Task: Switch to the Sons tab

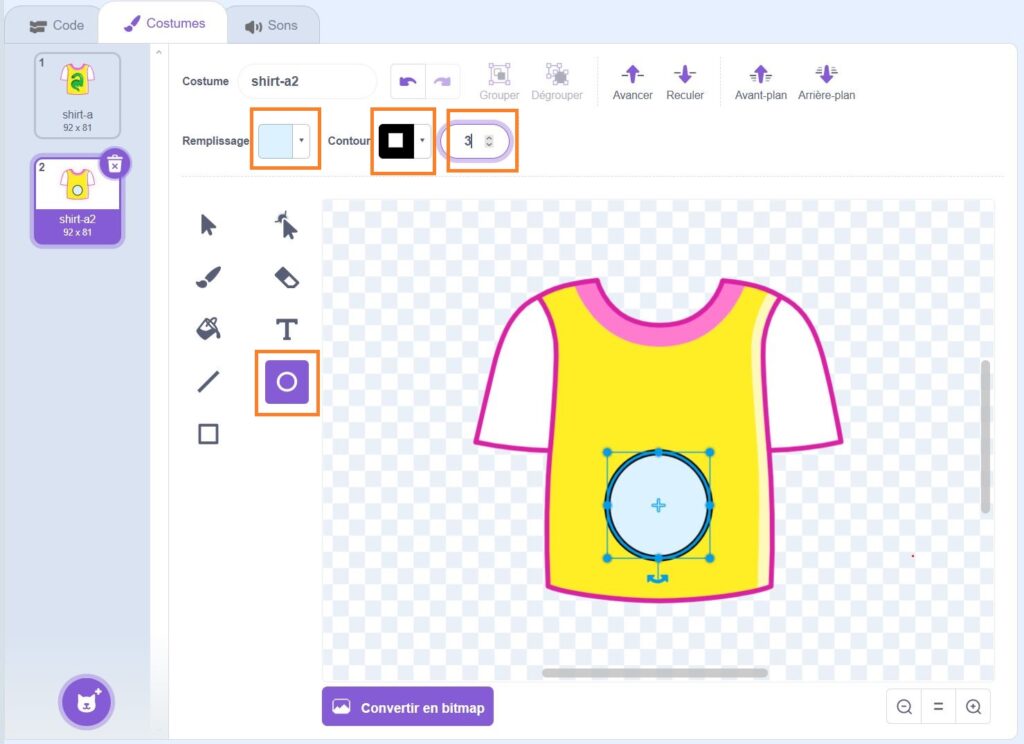Action: [271, 25]
